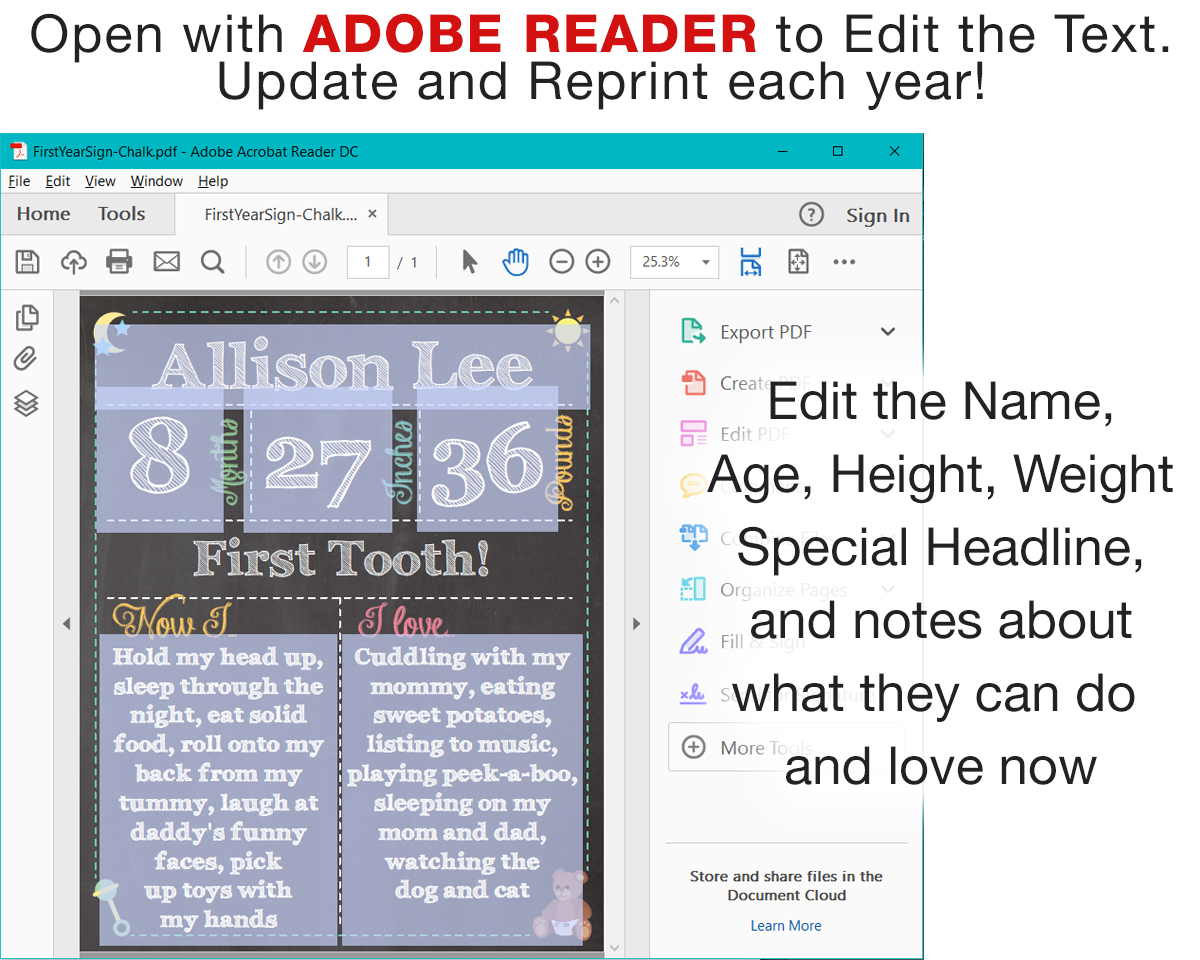Expand the Edit PDF chevron
This screenshot has height=960, width=1200.
coord(888,434)
